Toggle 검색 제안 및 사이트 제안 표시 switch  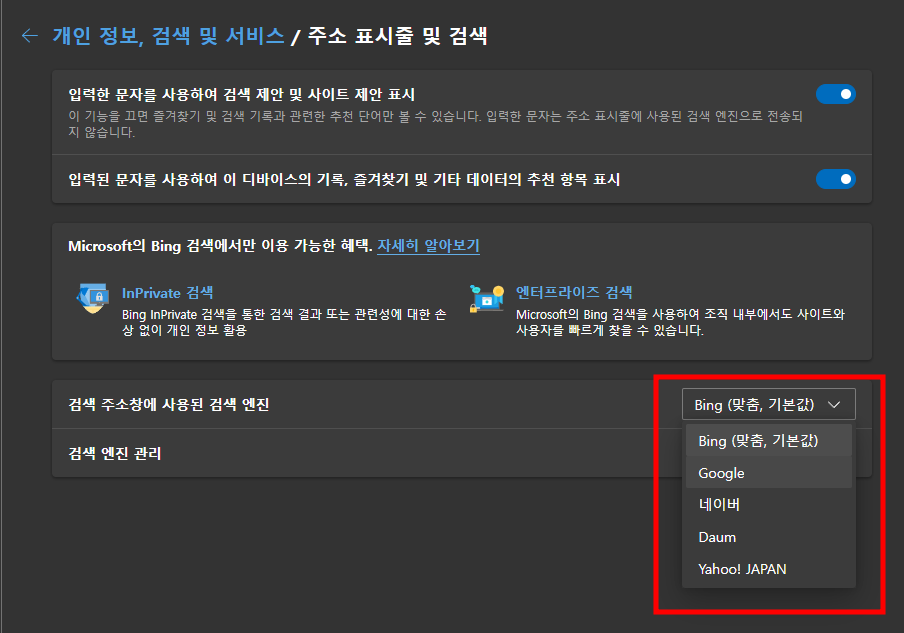click(835, 94)
